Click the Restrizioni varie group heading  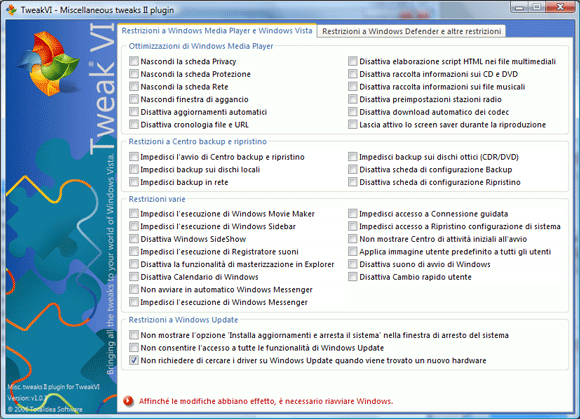[x=157, y=199]
